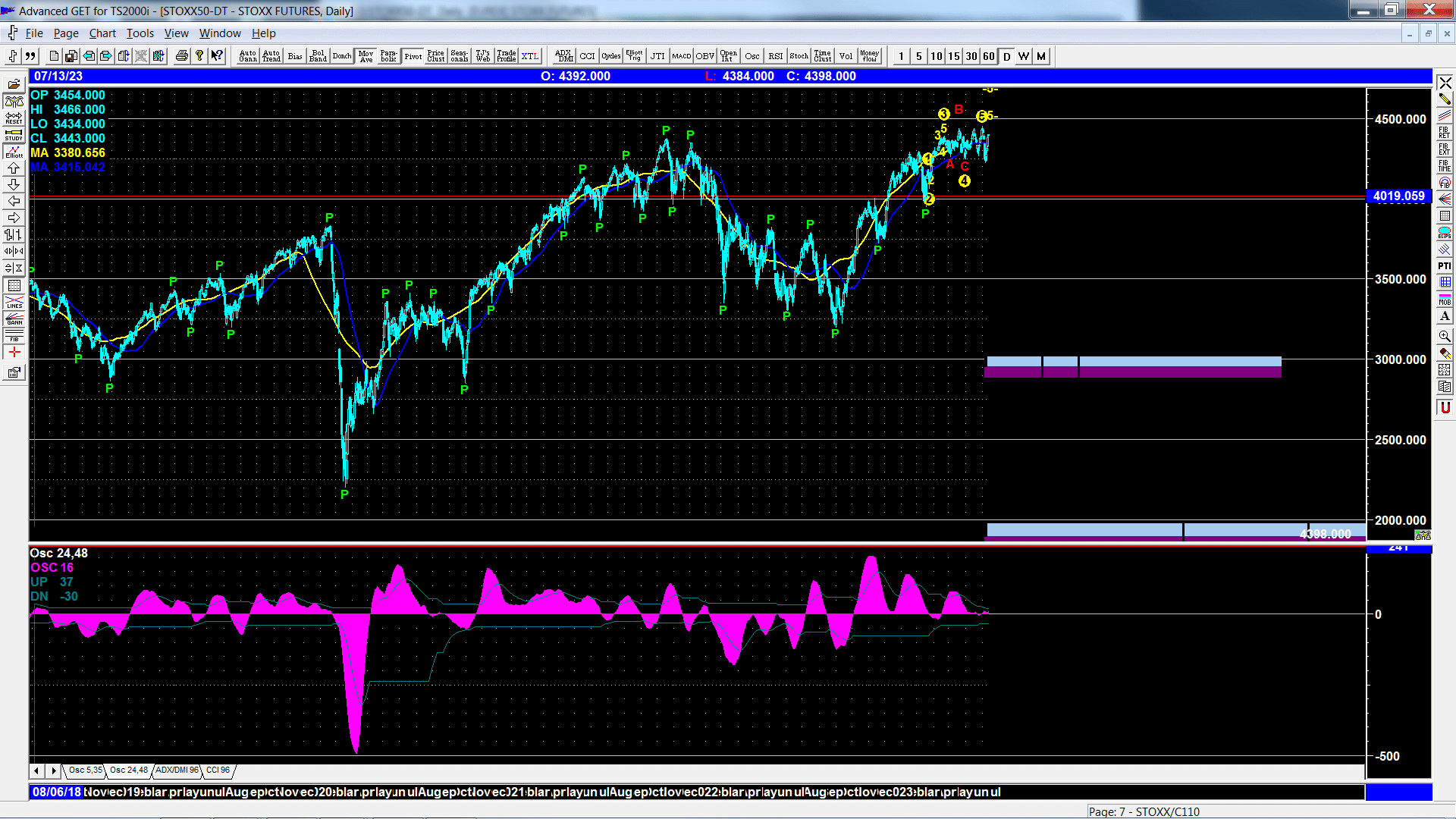Click the RESET chart icon
Image resolution: width=1456 pixels, height=819 pixels.
click(14, 118)
